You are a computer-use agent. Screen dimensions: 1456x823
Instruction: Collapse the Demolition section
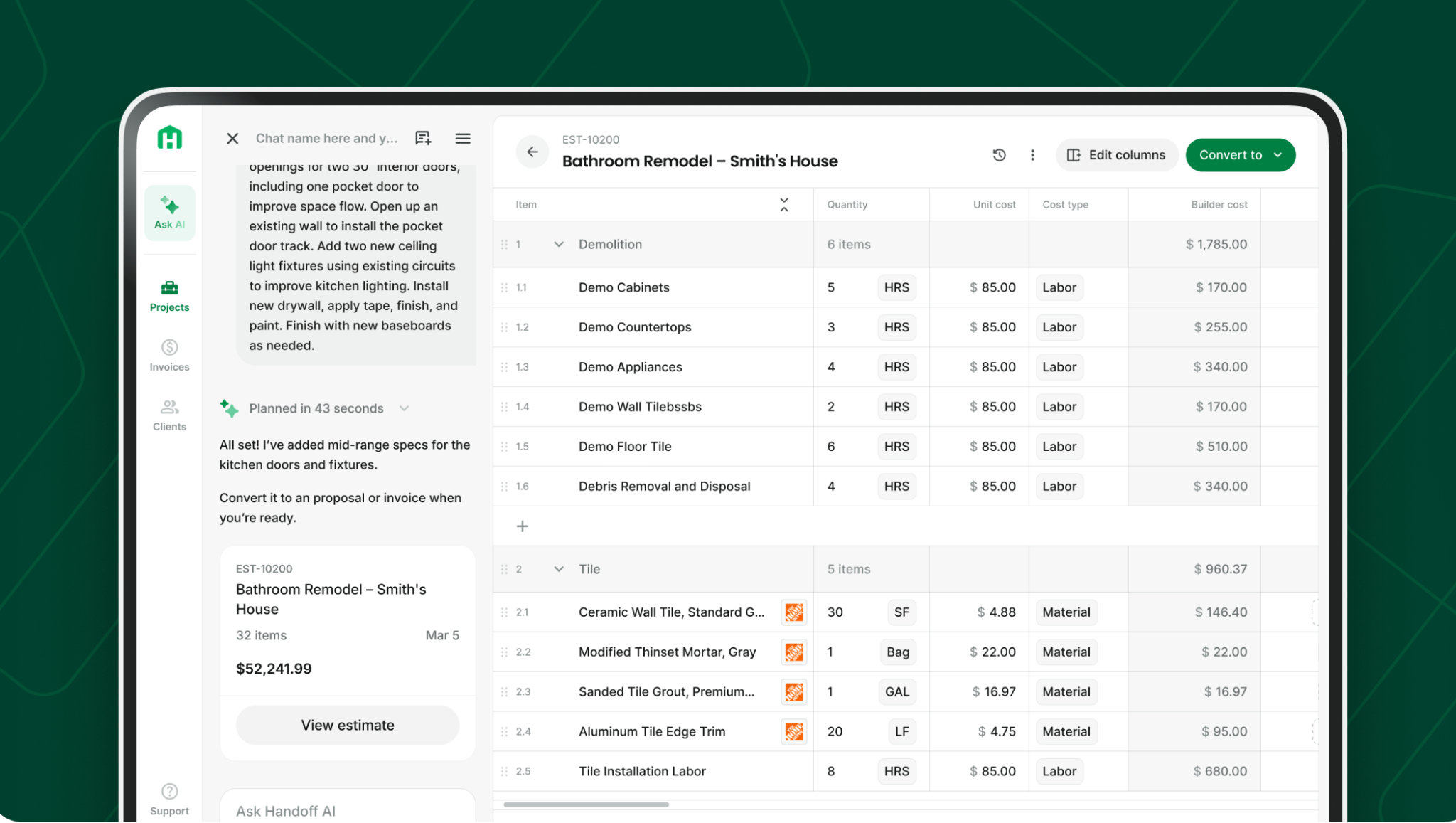coord(559,245)
